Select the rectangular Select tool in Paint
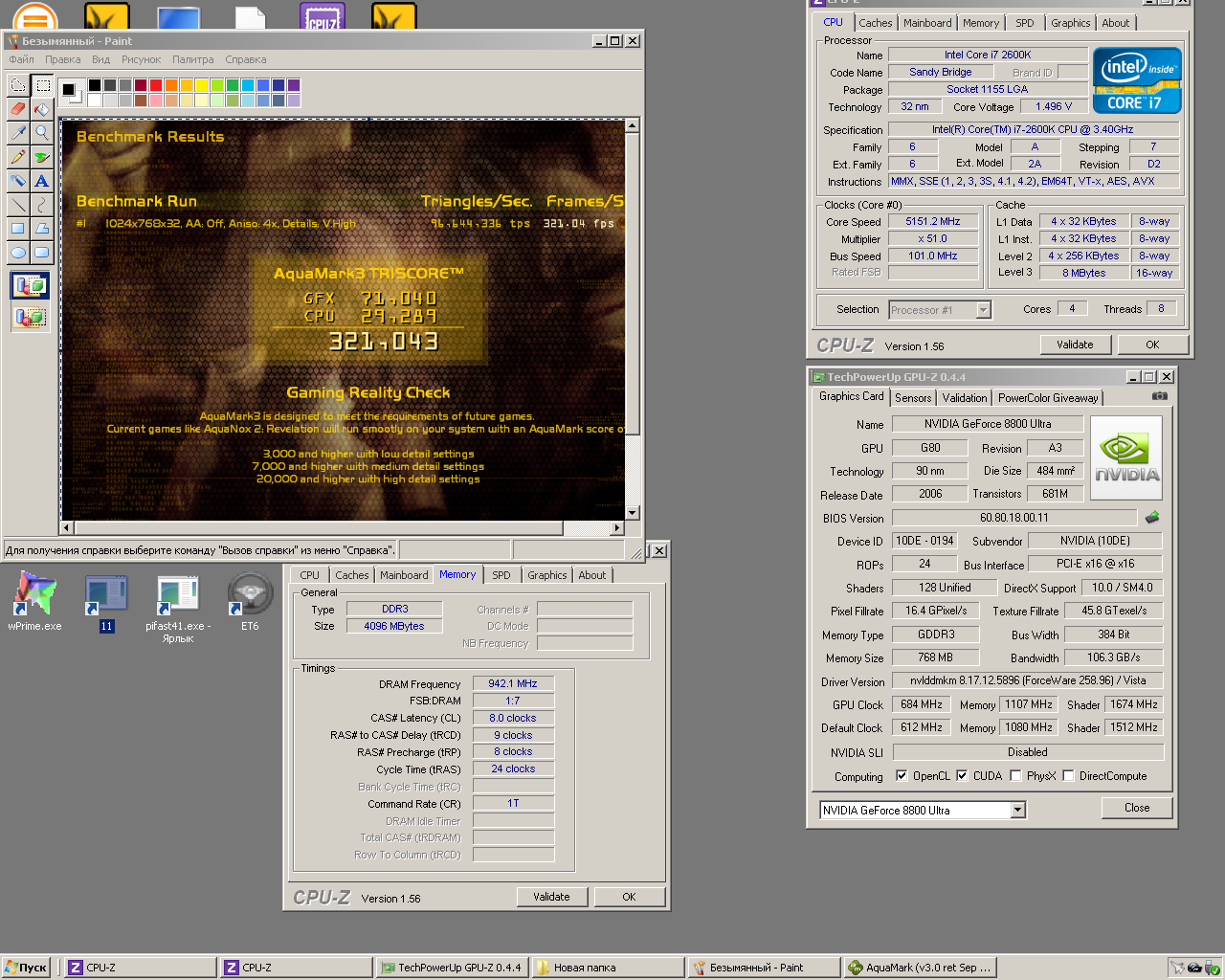 click(42, 85)
